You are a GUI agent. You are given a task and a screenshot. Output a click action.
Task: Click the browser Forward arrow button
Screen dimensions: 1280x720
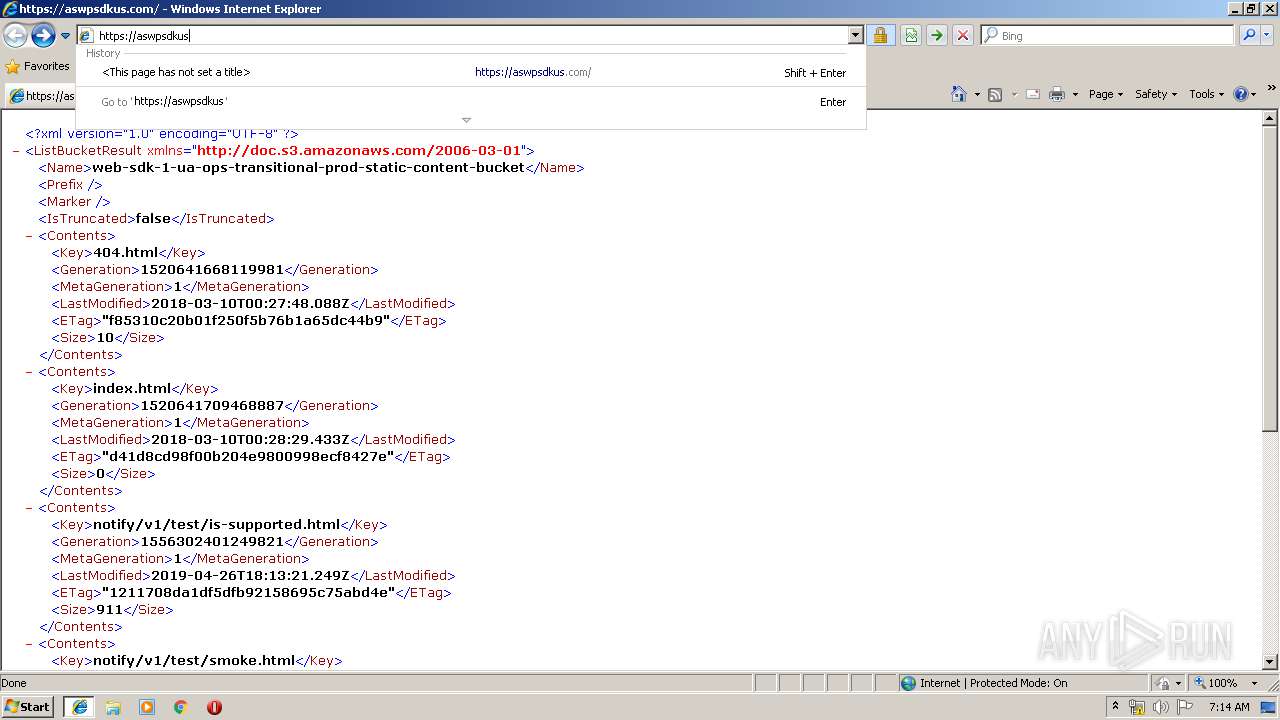tap(43, 36)
